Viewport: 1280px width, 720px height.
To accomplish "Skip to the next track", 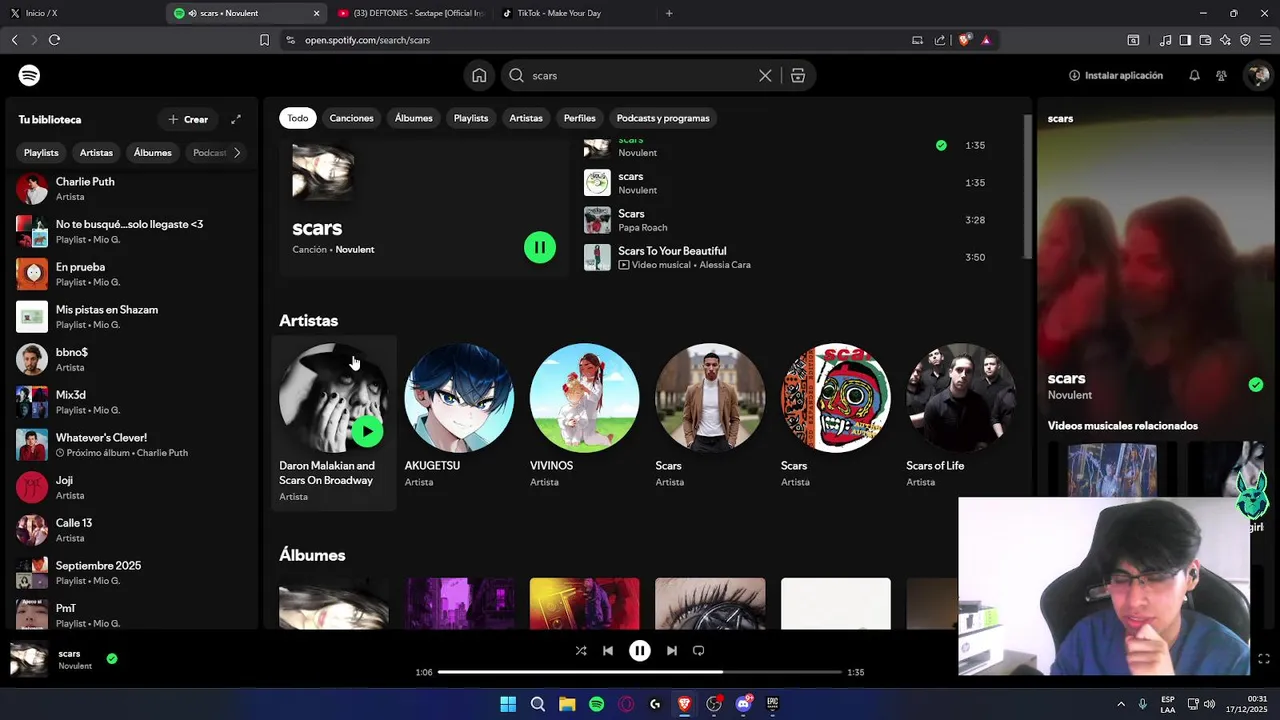I will tap(671, 650).
